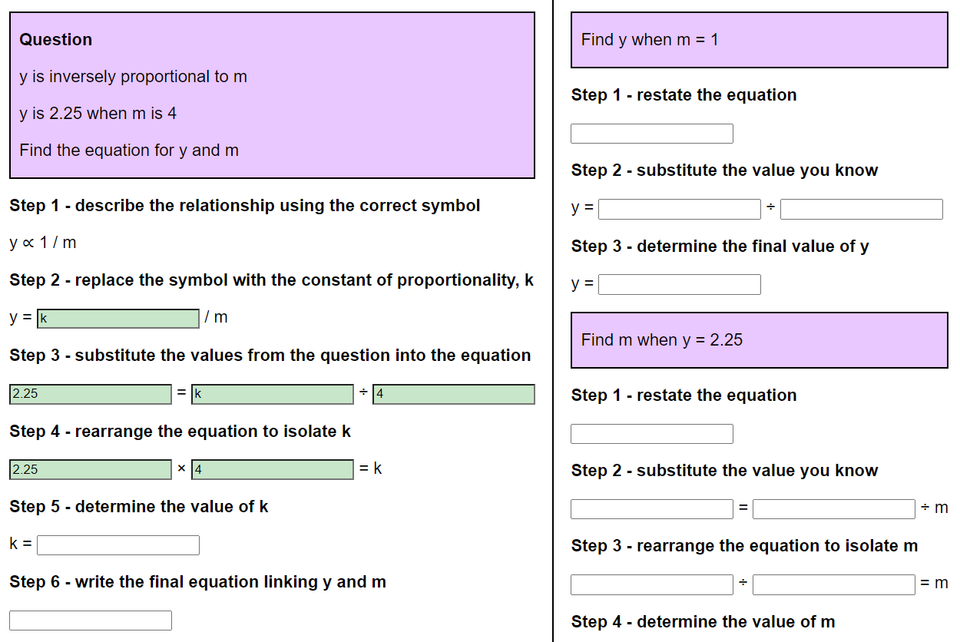Screen dimensions: 960x642
Task: Click the restate equation box under second Step 1
Action: coord(651,433)
